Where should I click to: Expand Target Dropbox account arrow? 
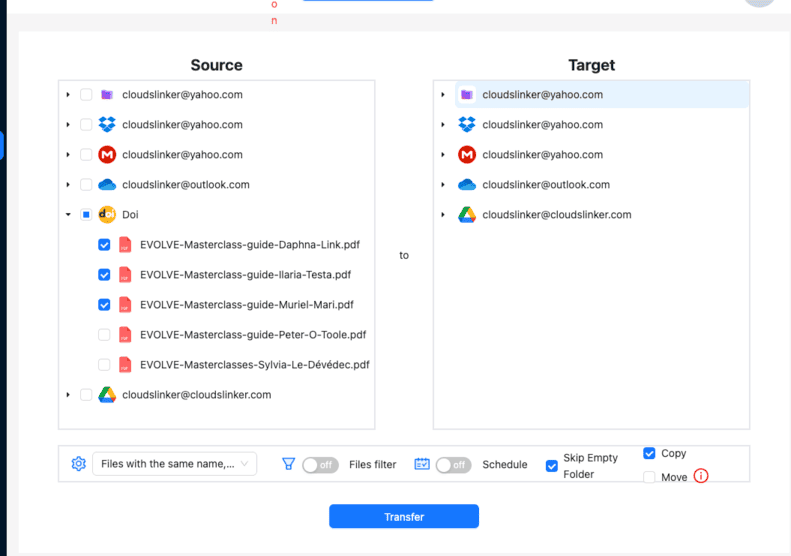pos(443,125)
